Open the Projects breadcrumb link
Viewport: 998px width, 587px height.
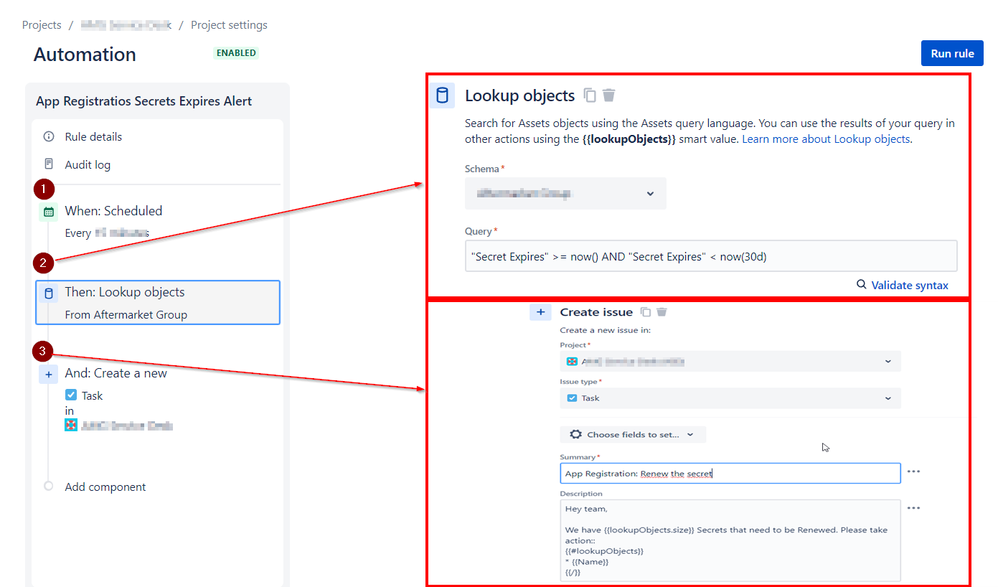pos(41,25)
